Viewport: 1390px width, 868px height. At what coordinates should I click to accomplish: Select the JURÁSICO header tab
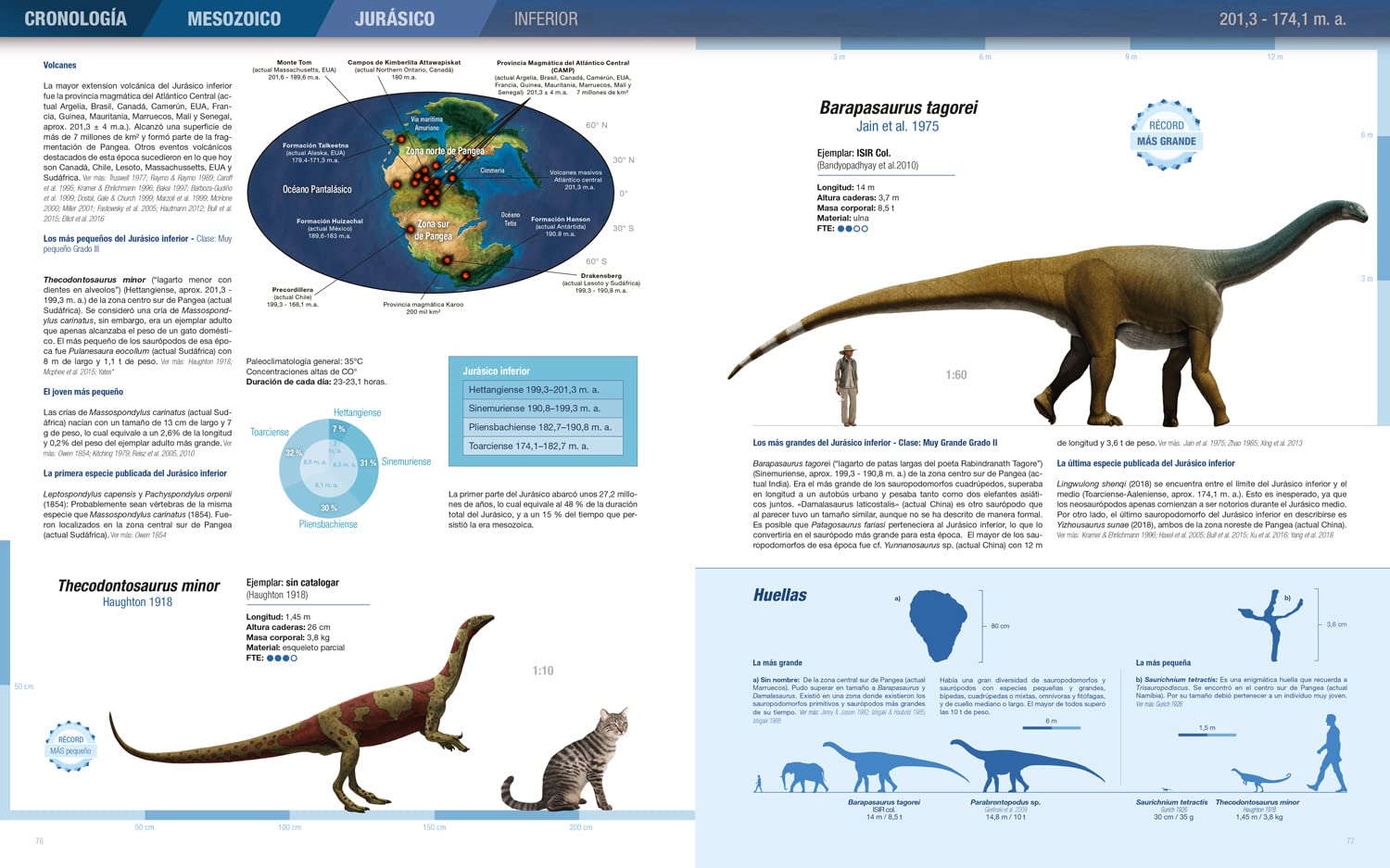(395, 19)
